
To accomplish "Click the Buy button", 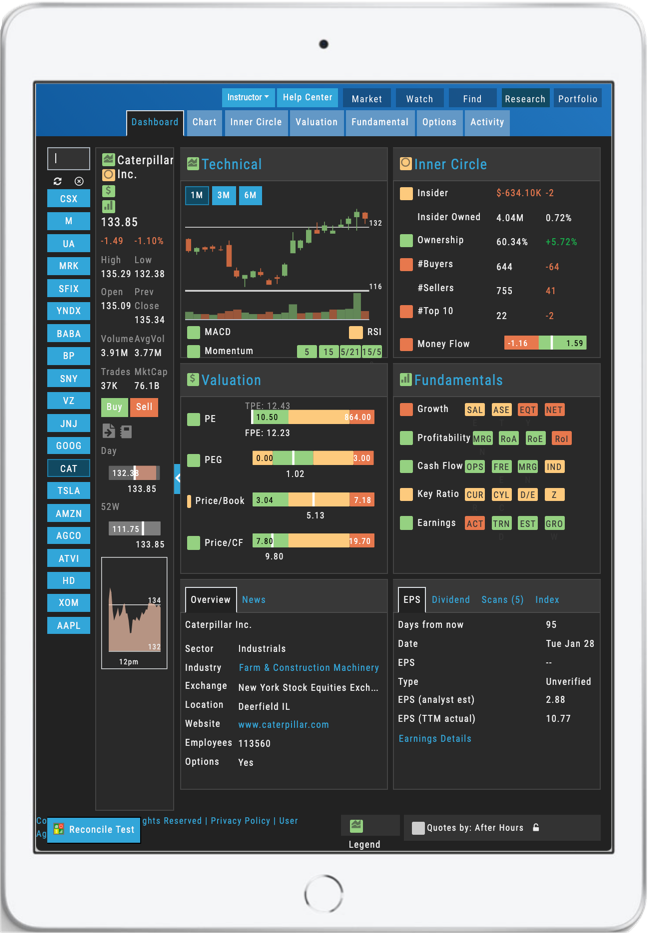I will (114, 407).
